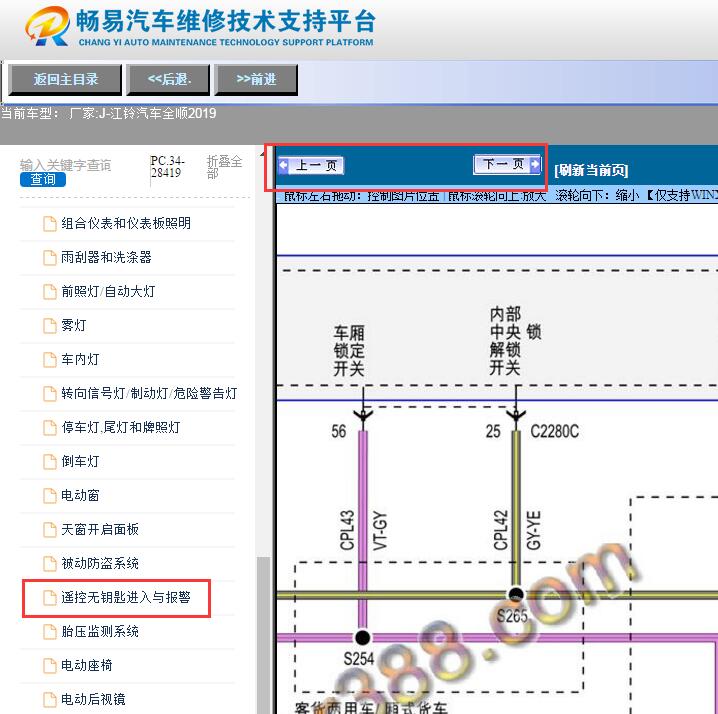Viewport: 718px width, 714px height.
Task: Click right arrow icon on 下一页
Action: coord(535,164)
